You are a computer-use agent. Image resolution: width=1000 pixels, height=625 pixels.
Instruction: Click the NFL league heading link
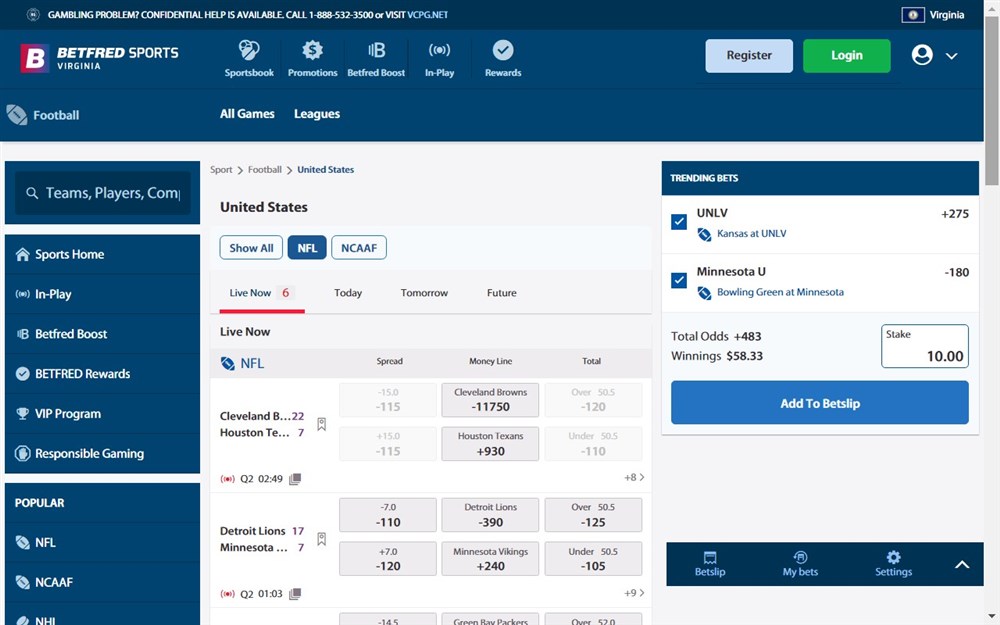pos(252,364)
